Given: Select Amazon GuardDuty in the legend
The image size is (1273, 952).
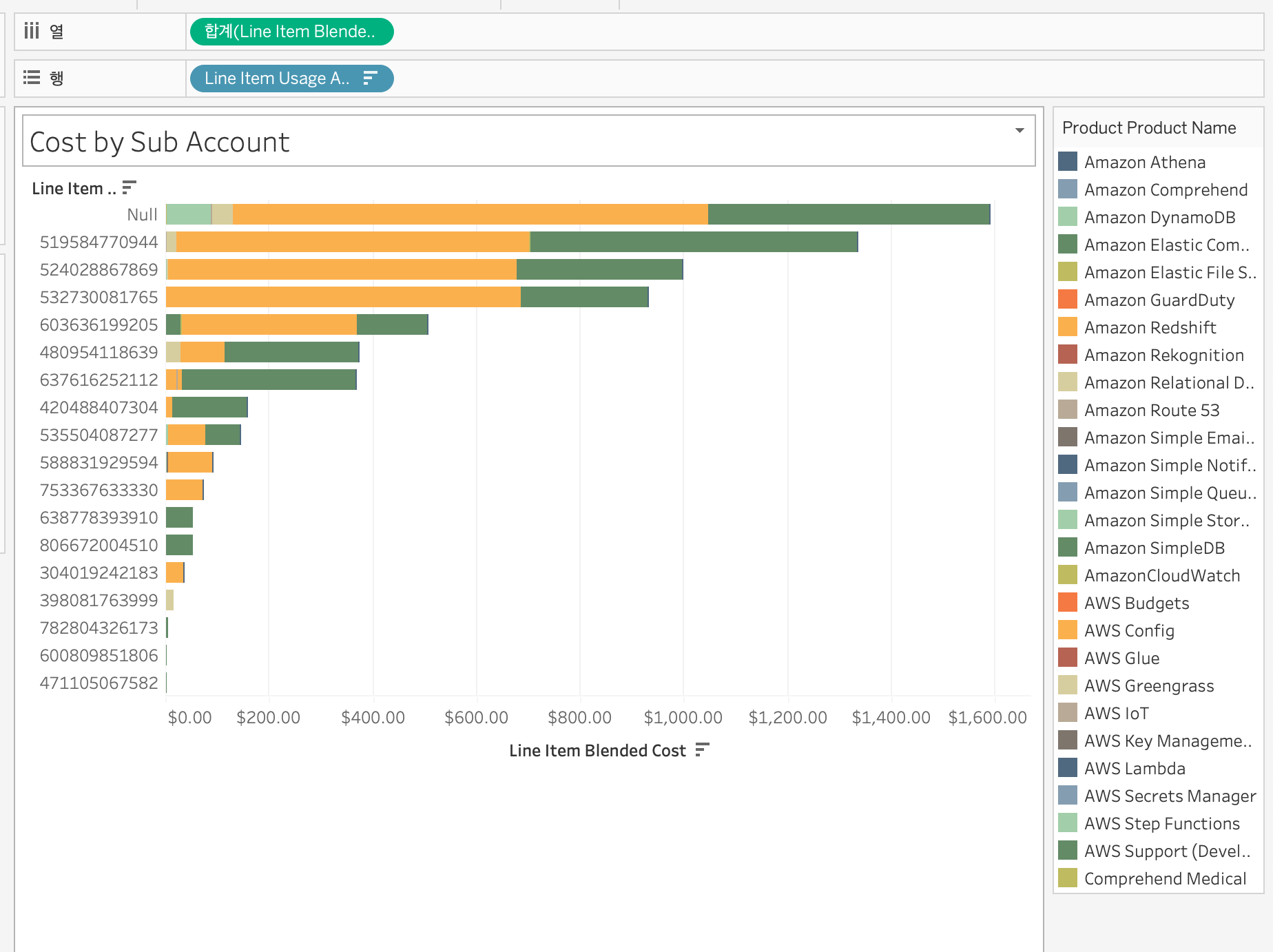Looking at the screenshot, I should pyautogui.click(x=1159, y=300).
